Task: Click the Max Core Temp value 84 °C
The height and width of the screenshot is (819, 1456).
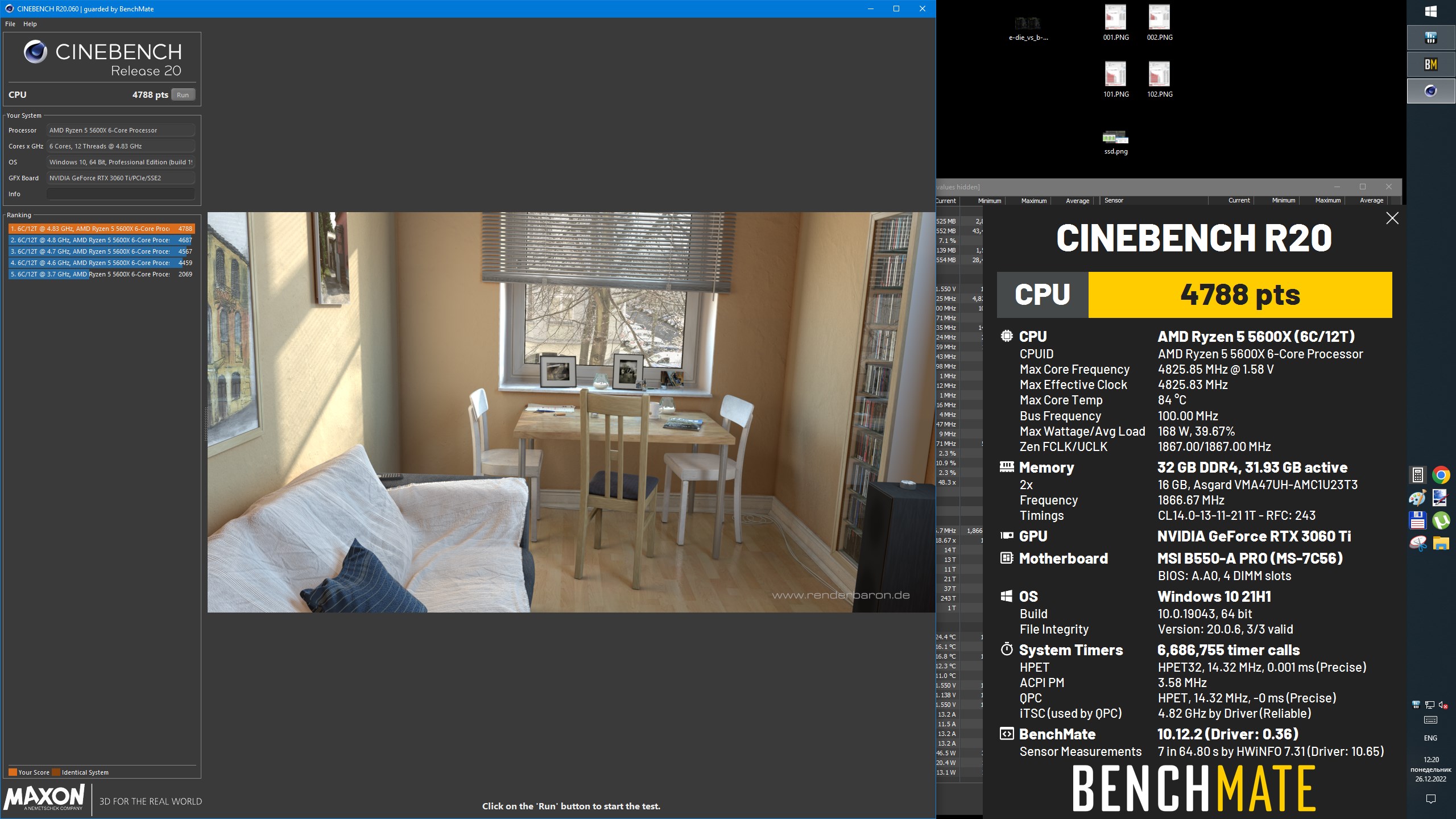Action: point(1172,400)
